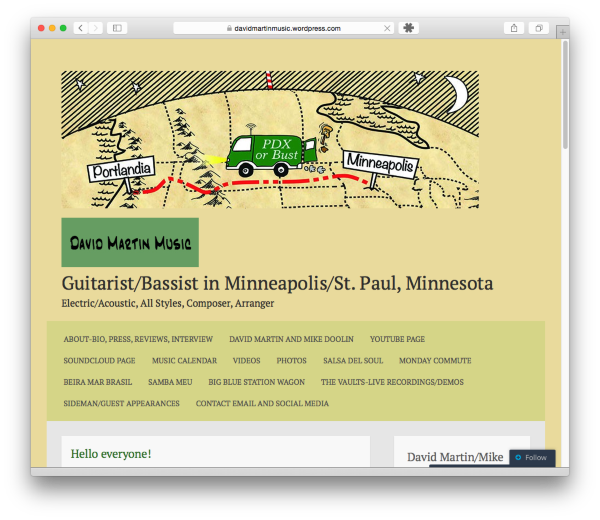Click the address bar URL field
This screenshot has width=600, height=520.
[283, 28]
